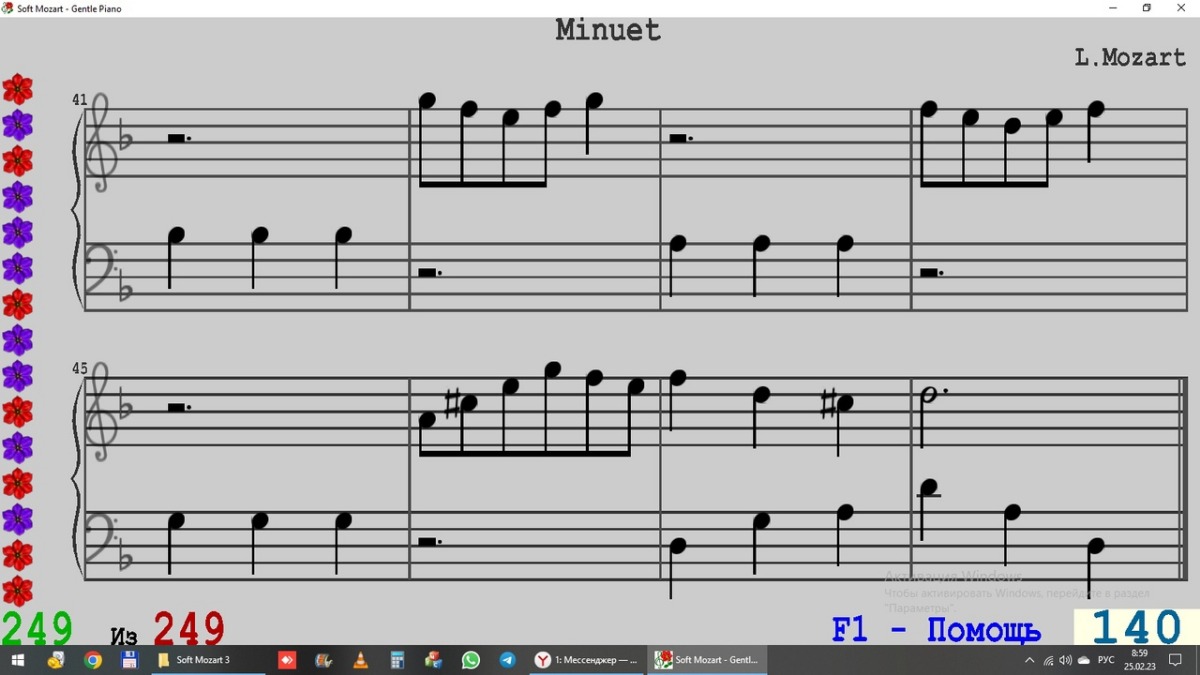Click the red total number 249
This screenshot has height=675, width=1200.
click(189, 629)
